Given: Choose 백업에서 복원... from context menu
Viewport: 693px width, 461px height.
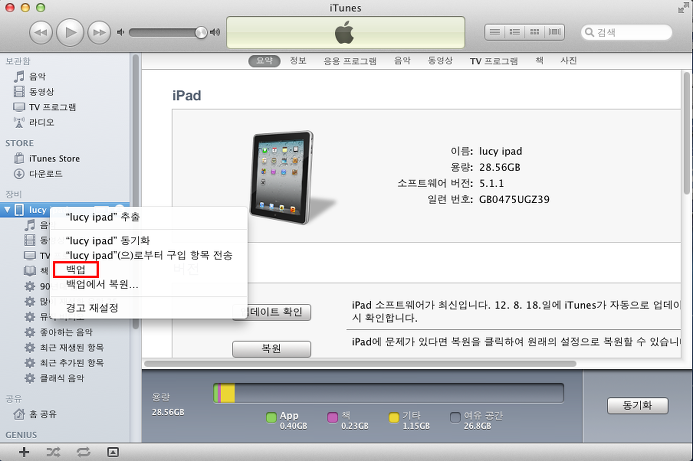Looking at the screenshot, I should click(x=149, y=284).
